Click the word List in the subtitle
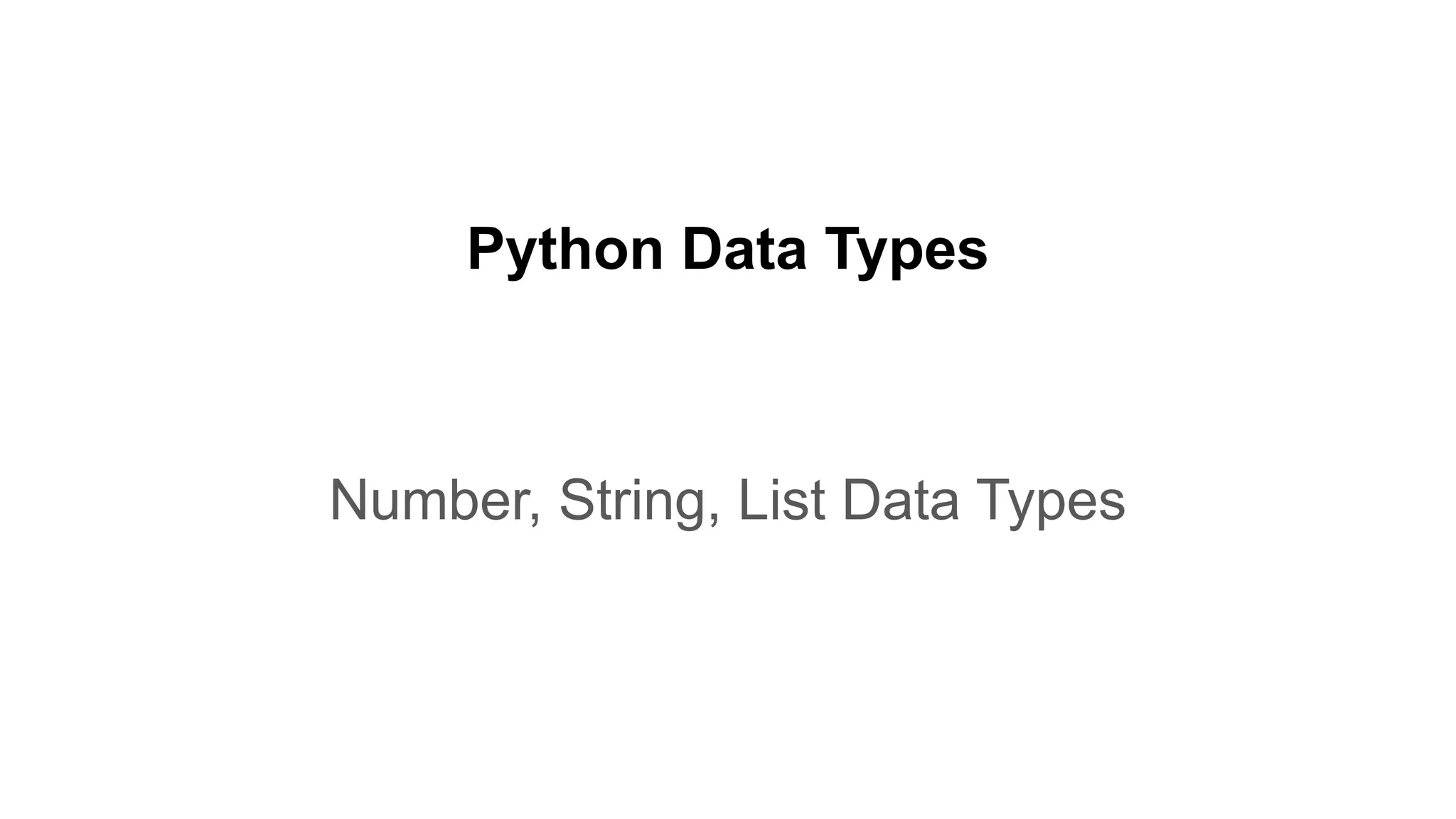 [782, 500]
